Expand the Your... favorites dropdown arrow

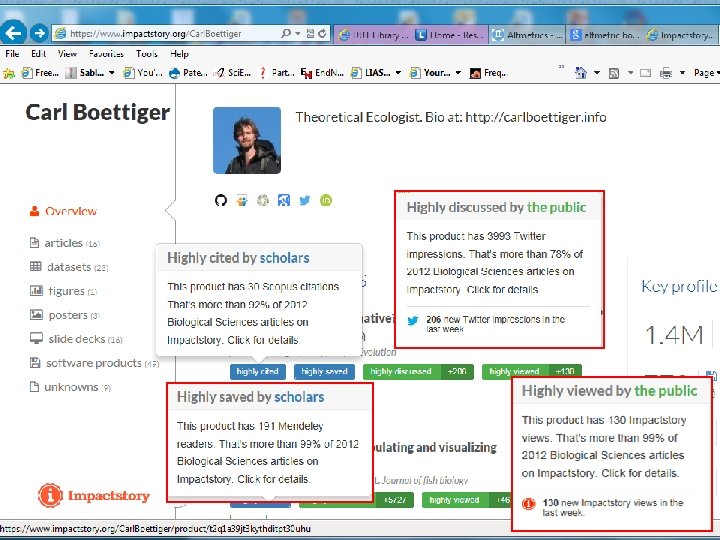458,73
